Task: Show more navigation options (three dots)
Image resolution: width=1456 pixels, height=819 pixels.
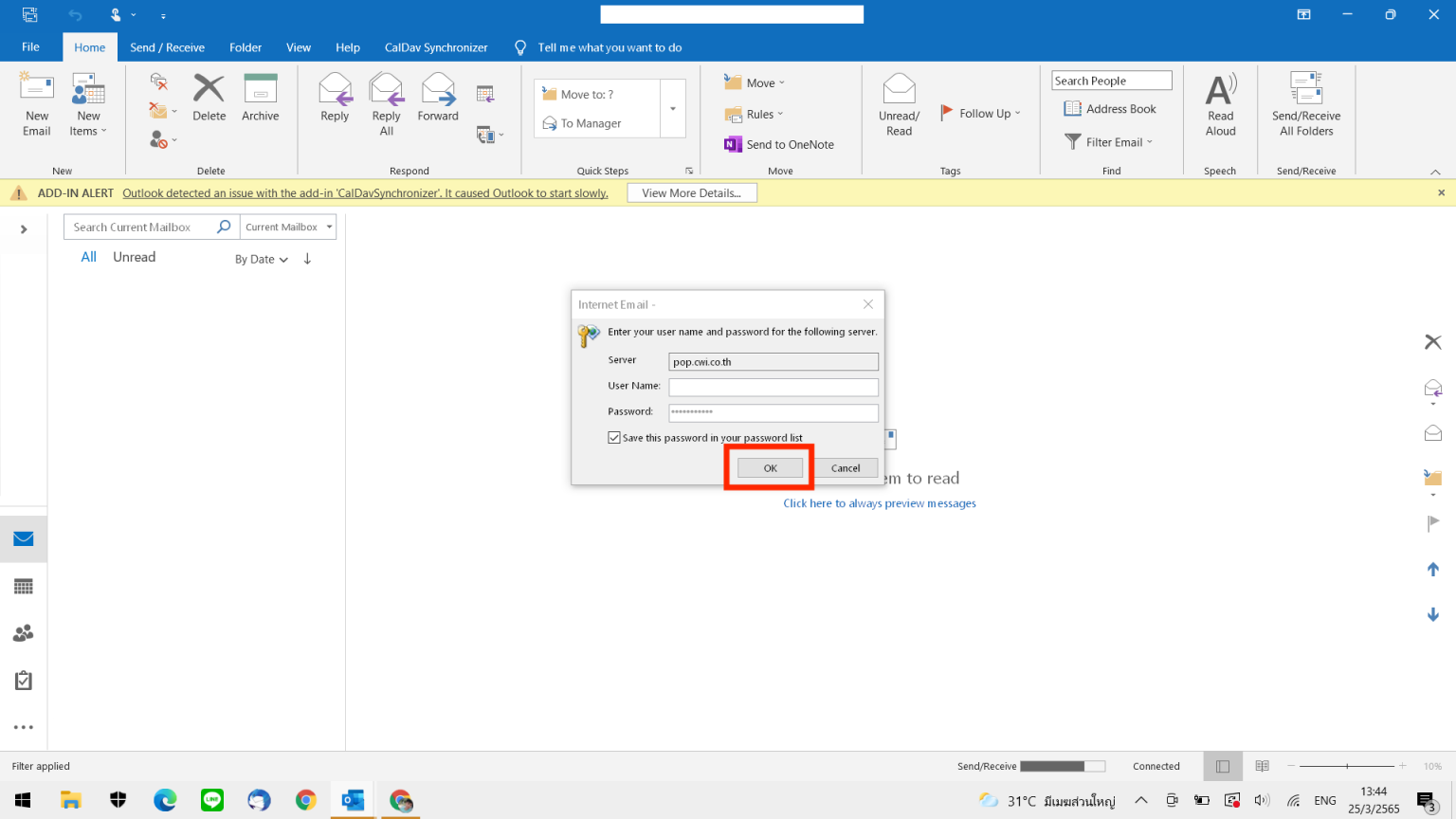Action: pos(24,728)
